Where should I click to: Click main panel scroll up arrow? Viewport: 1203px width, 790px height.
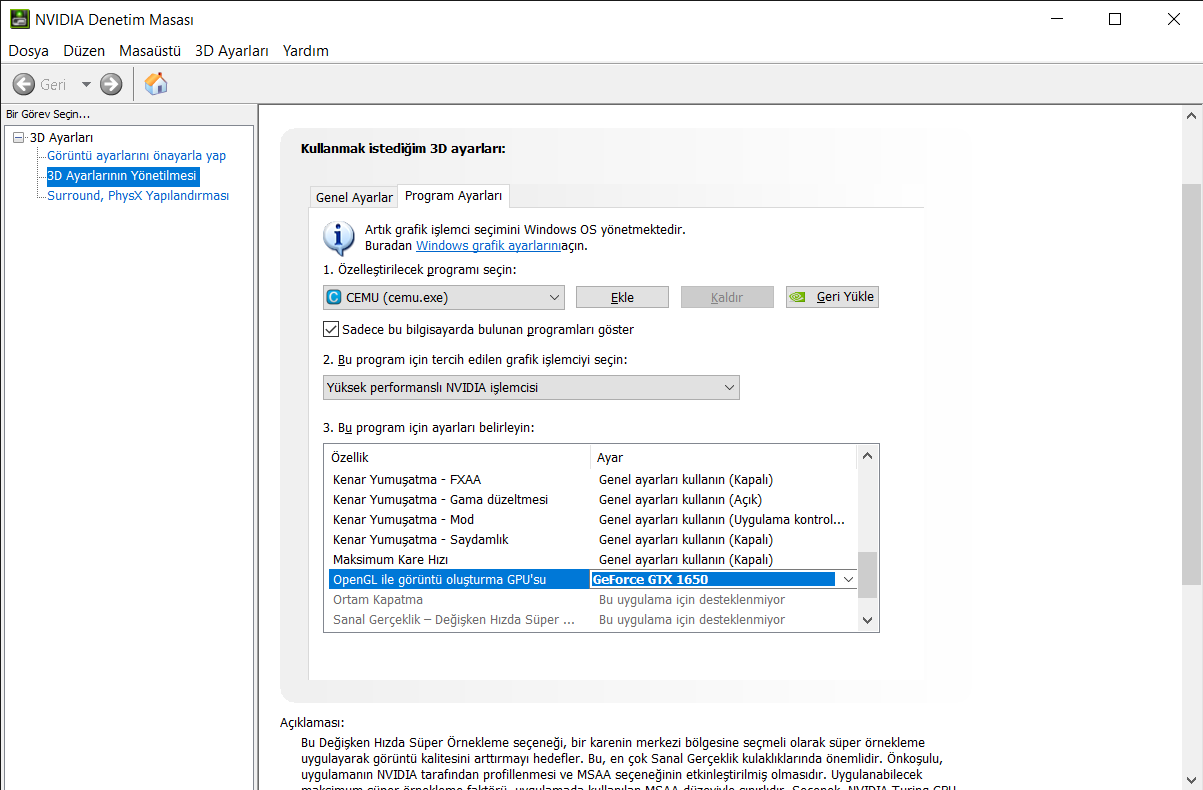click(x=1192, y=114)
